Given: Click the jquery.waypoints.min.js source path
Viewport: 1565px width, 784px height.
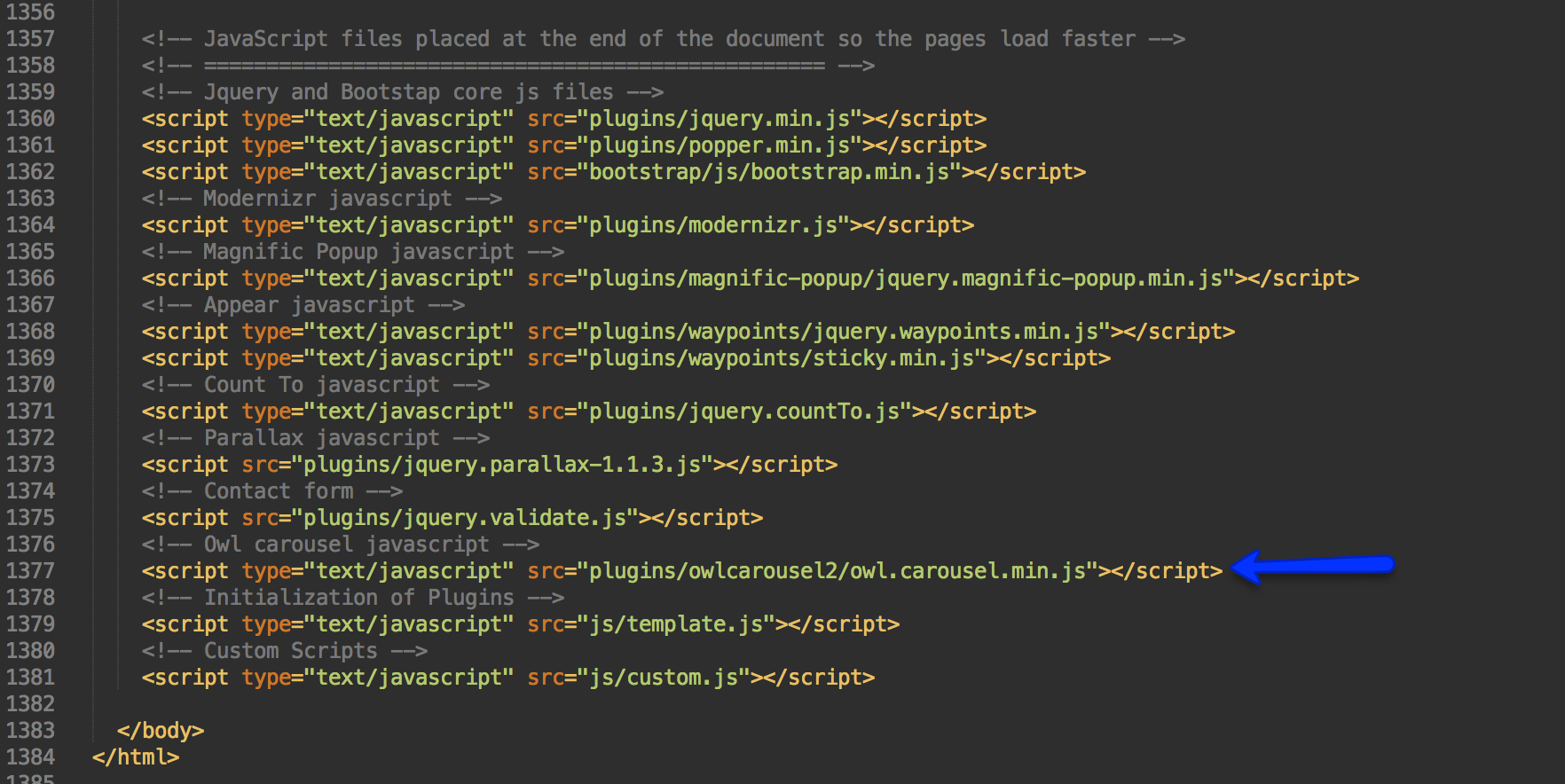Looking at the screenshot, I should (x=844, y=332).
